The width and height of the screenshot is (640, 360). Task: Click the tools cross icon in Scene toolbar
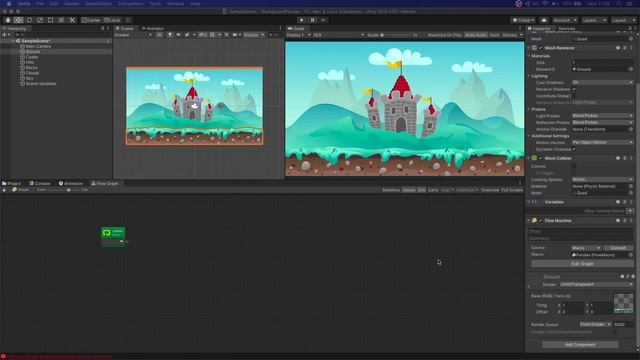pyautogui.click(x=227, y=35)
